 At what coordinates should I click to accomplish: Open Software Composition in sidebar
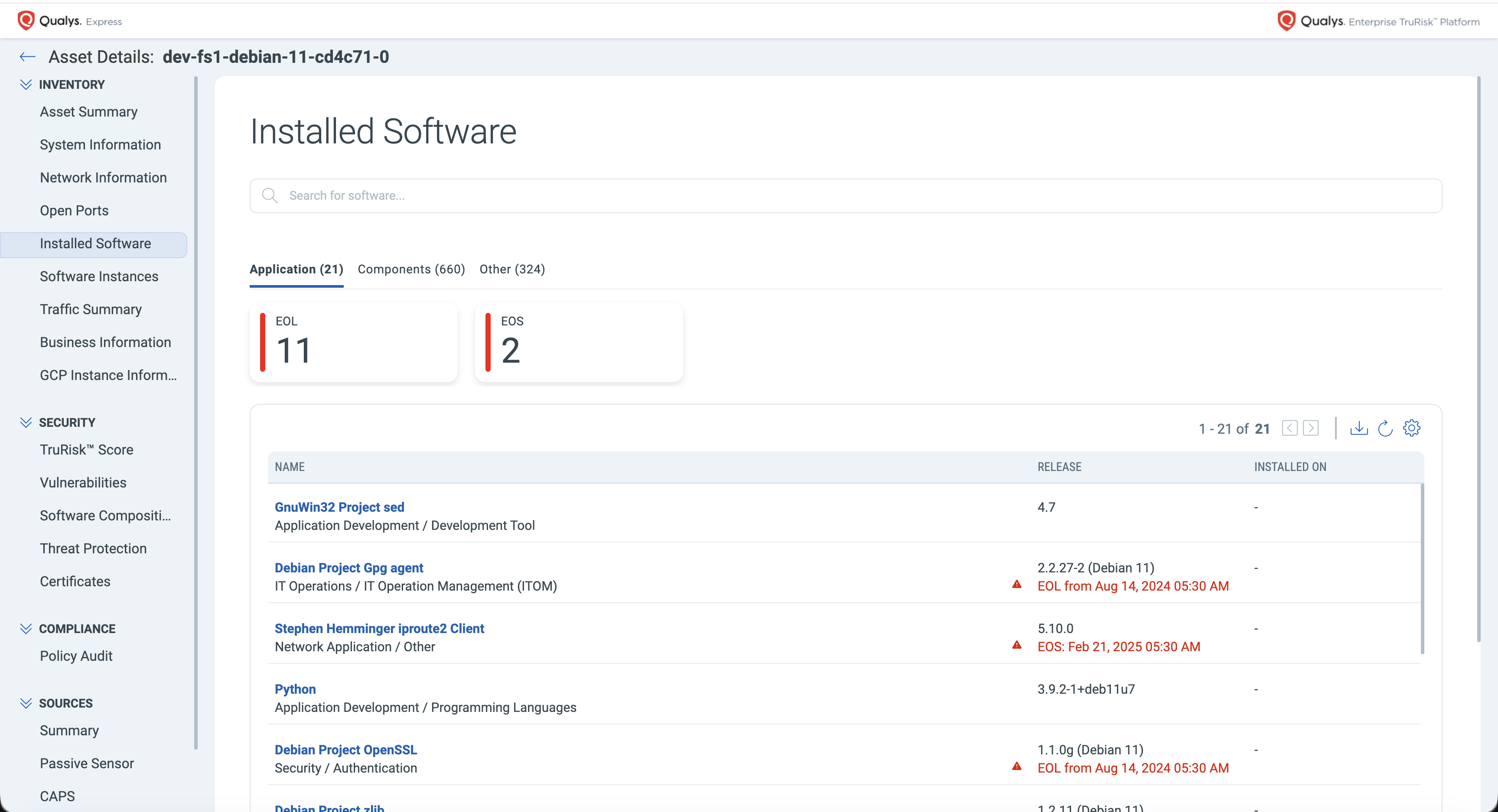(x=105, y=516)
